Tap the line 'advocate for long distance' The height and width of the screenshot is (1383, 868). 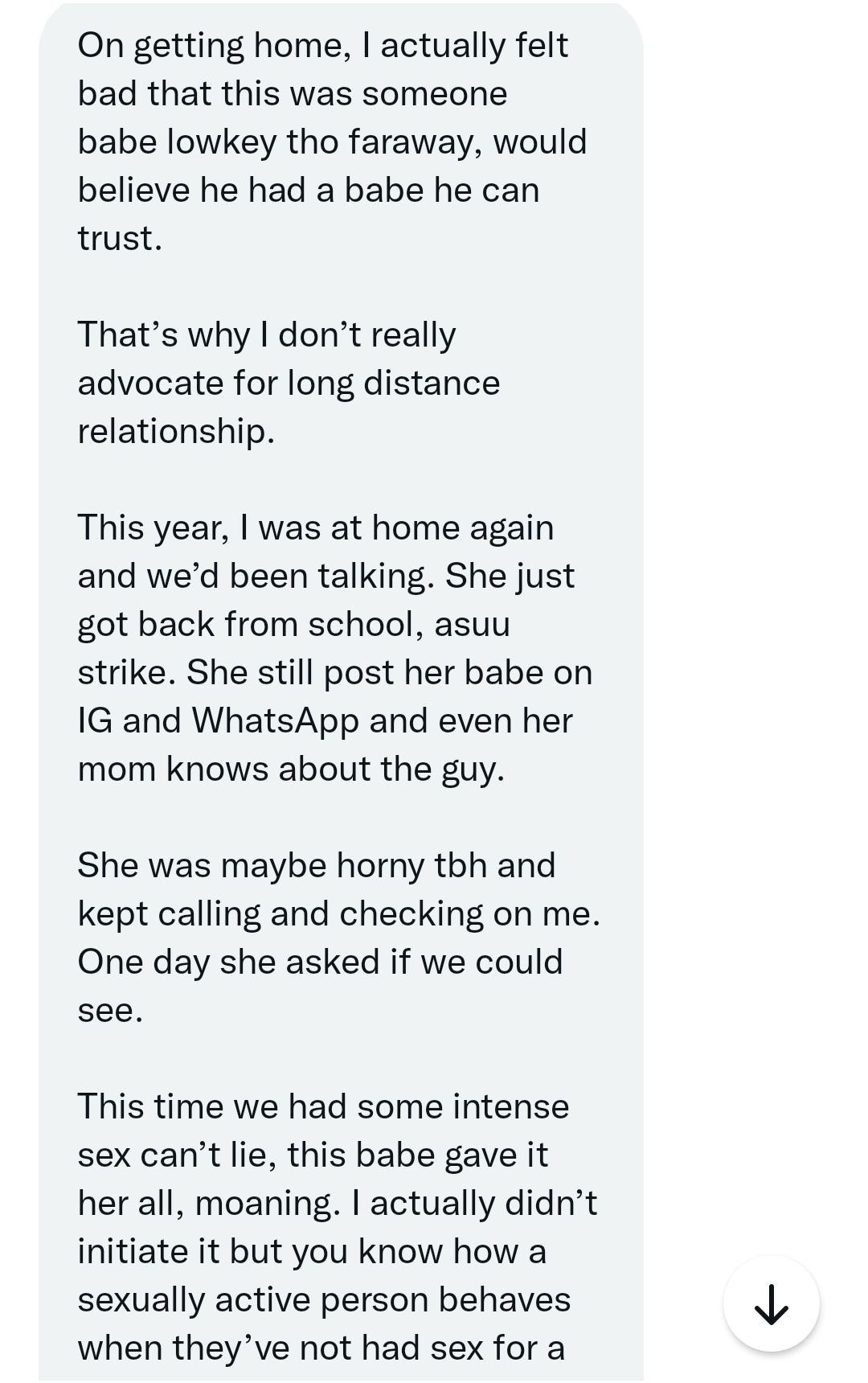coord(289,384)
